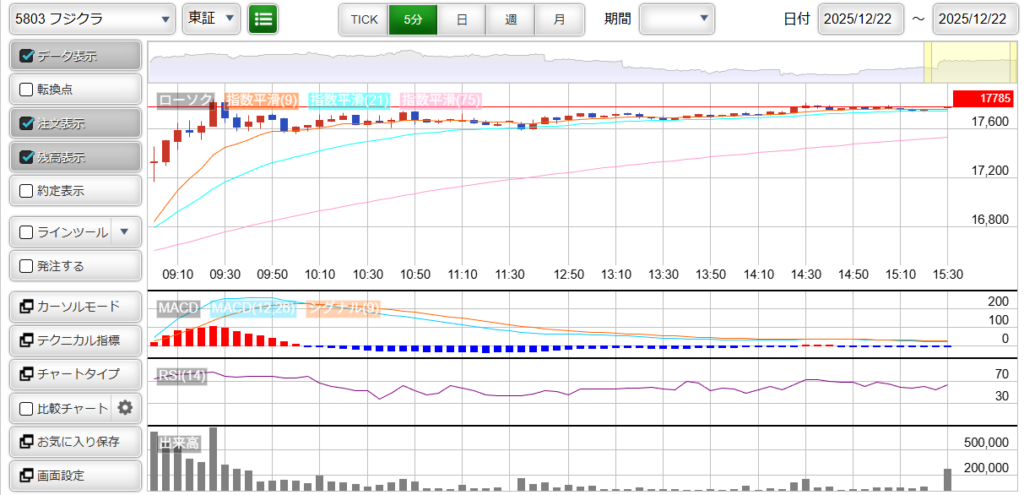Uncheck the データ表示 checkbox
The image size is (1024, 495).
click(27, 56)
